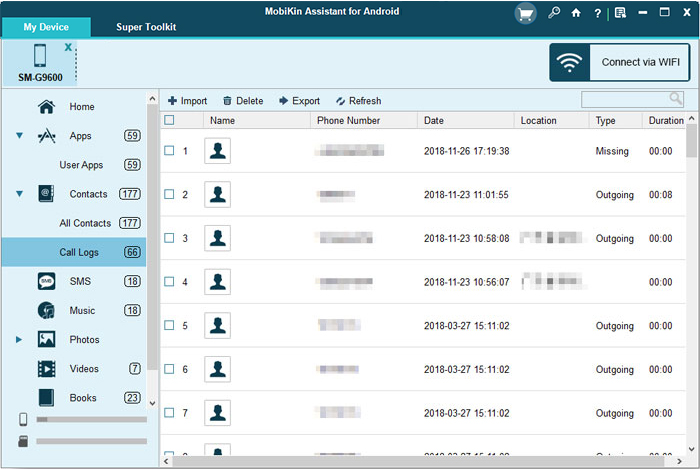Click contact avatar in call log row 5
This screenshot has height=469, width=700.
coord(217,326)
